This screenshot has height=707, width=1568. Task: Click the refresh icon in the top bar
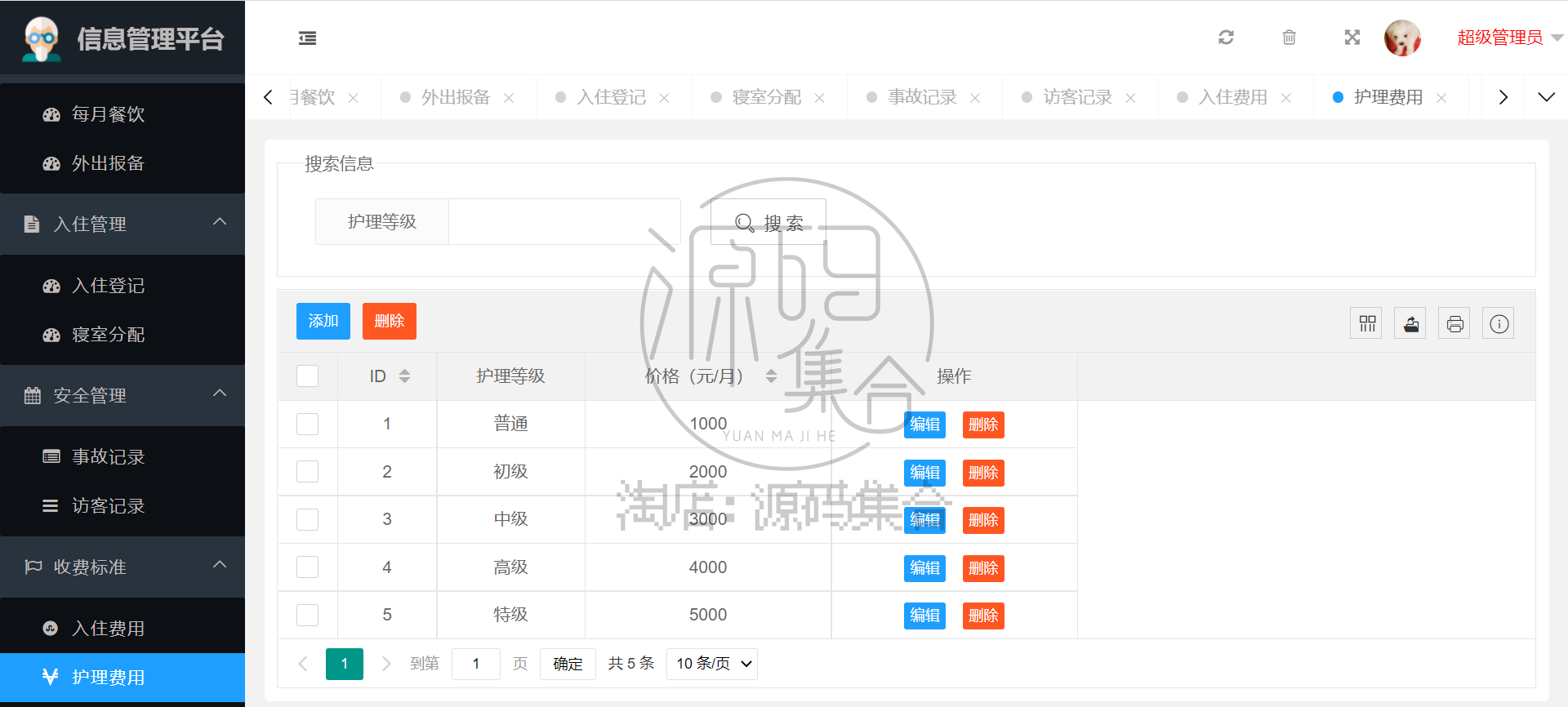click(1226, 38)
